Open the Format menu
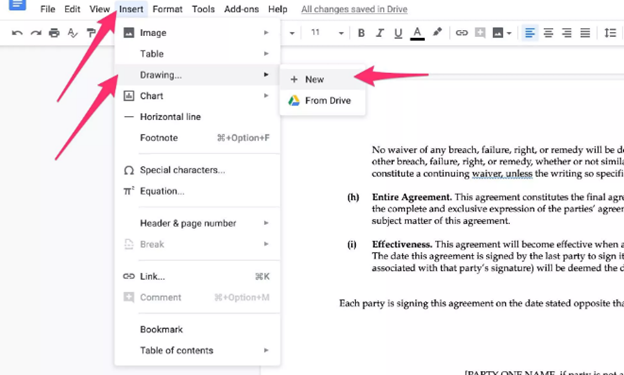Image resolution: width=624 pixels, height=375 pixels. click(167, 9)
